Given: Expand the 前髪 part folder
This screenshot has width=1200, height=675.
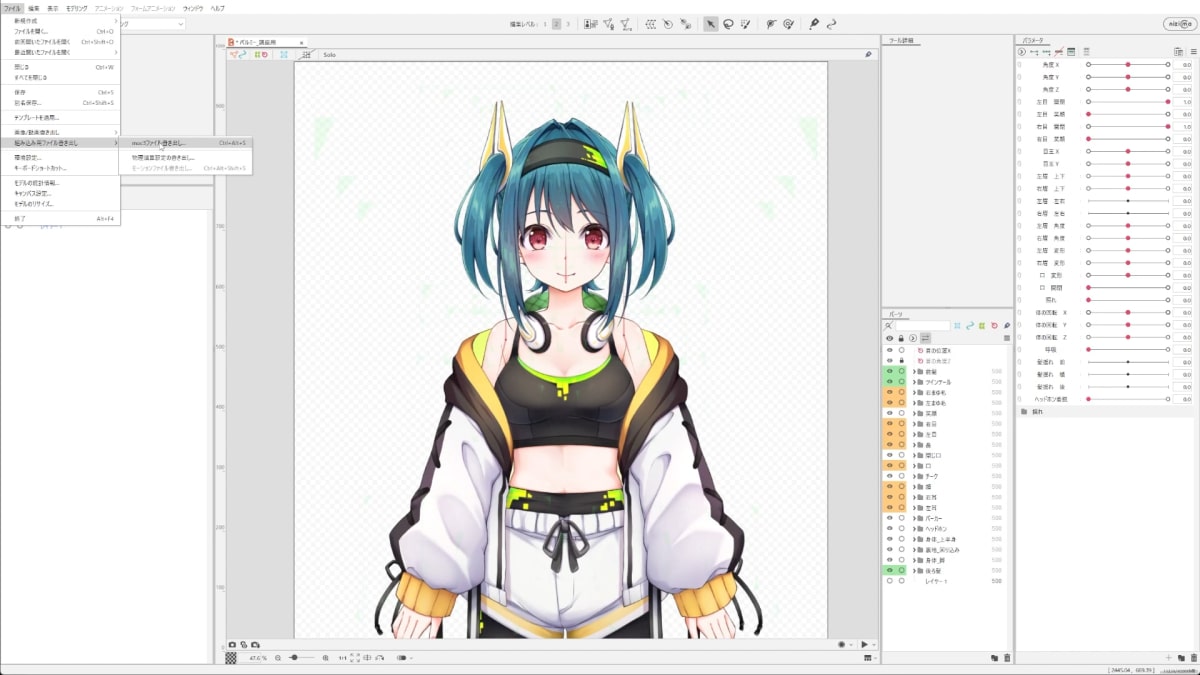Looking at the screenshot, I should coord(914,372).
